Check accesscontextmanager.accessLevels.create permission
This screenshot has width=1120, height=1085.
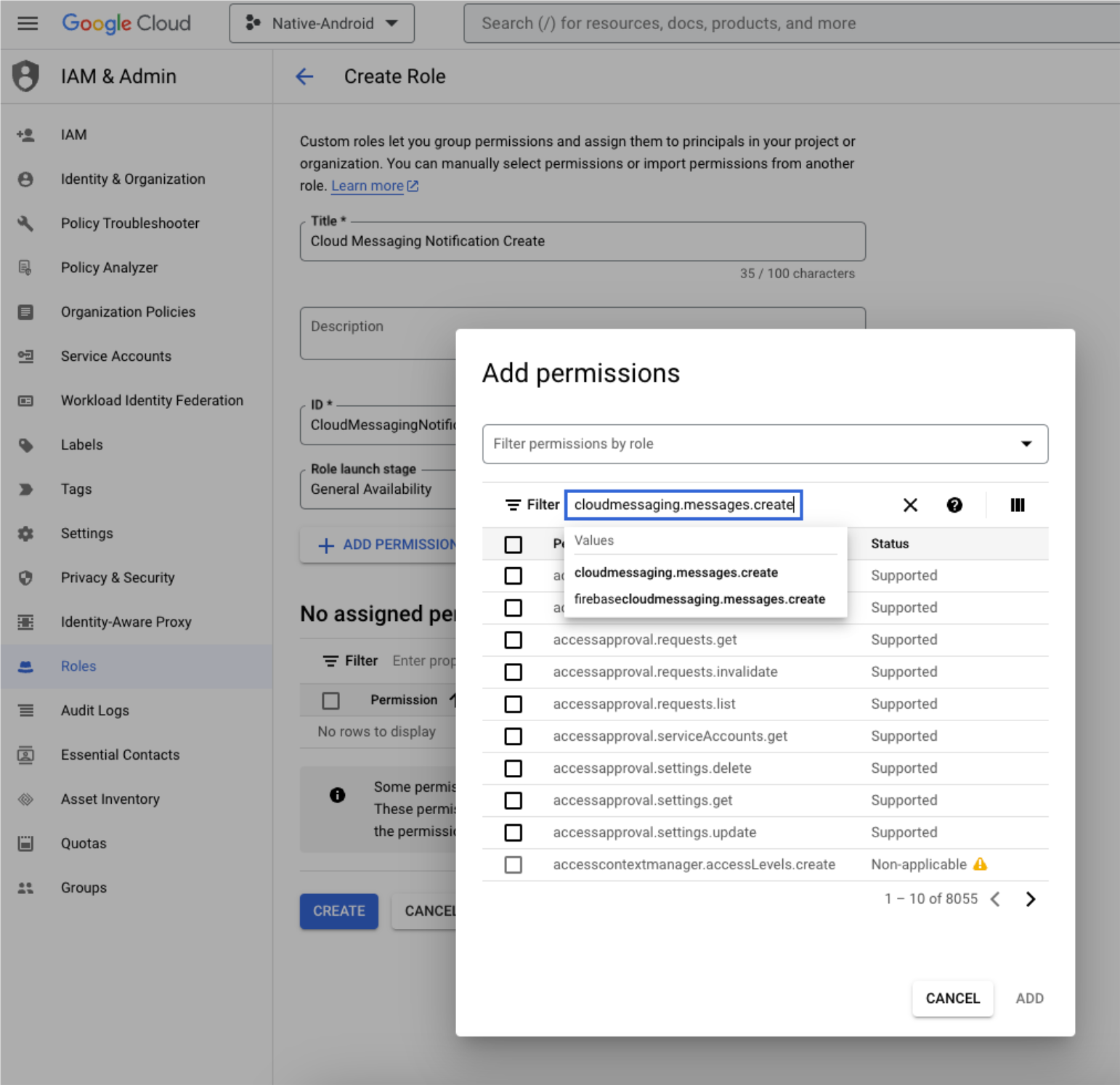click(514, 864)
